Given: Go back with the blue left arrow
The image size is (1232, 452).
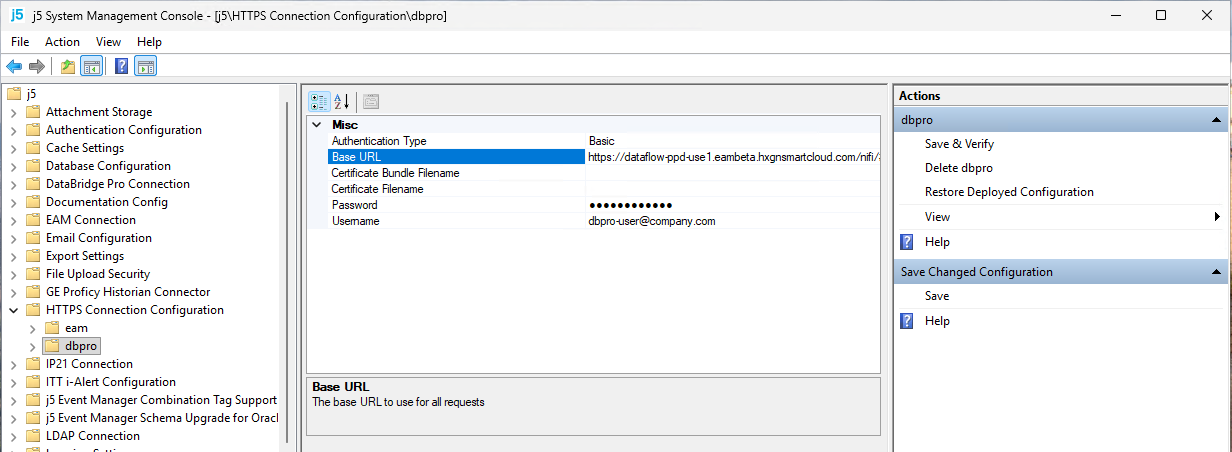Looking at the screenshot, I should click(x=14, y=67).
